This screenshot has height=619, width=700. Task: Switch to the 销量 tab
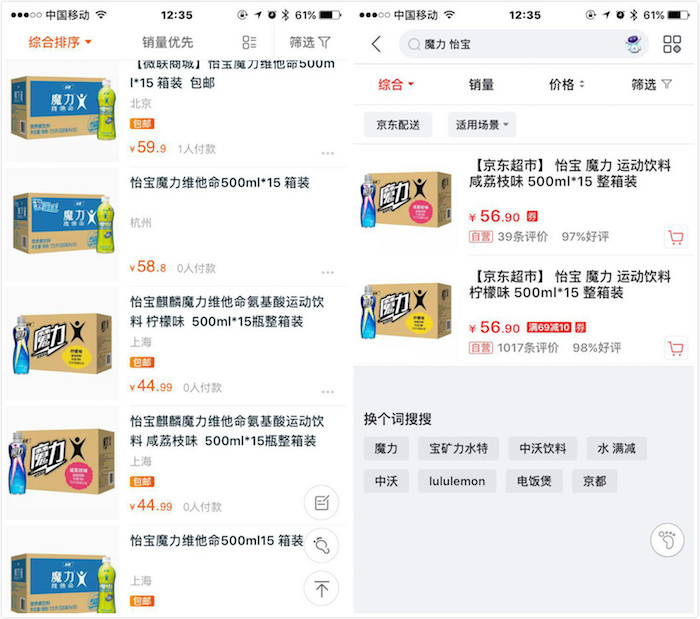tap(481, 85)
